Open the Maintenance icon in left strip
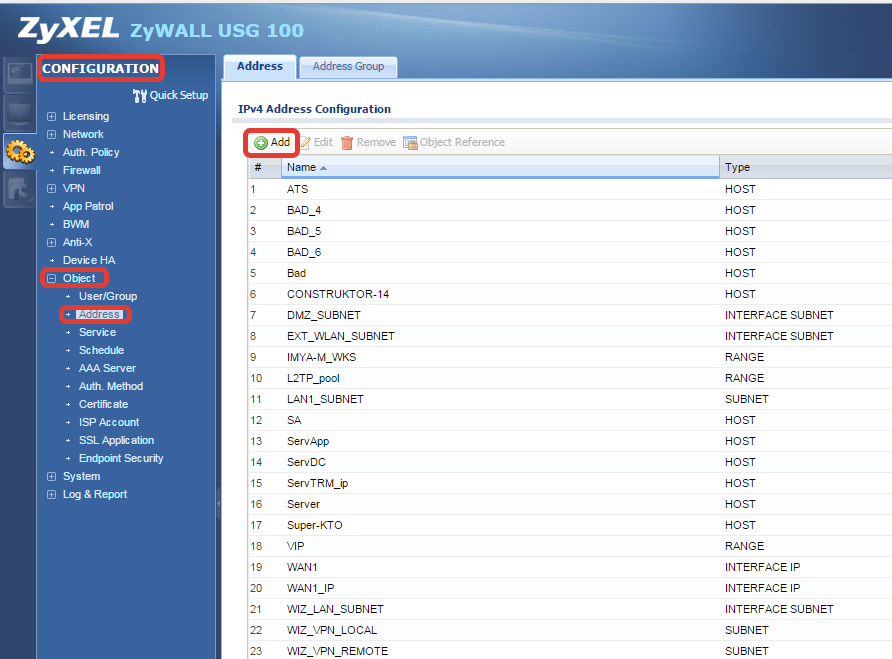 (x=20, y=190)
